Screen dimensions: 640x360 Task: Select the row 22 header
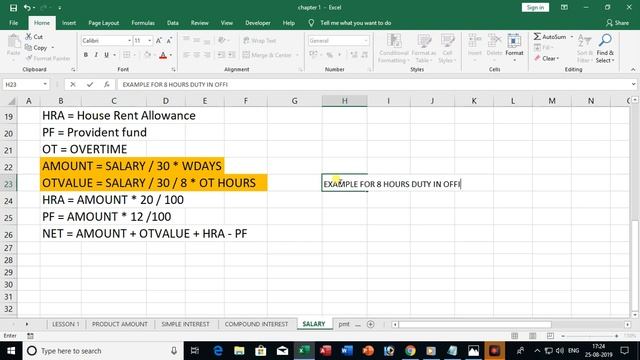click(9, 167)
